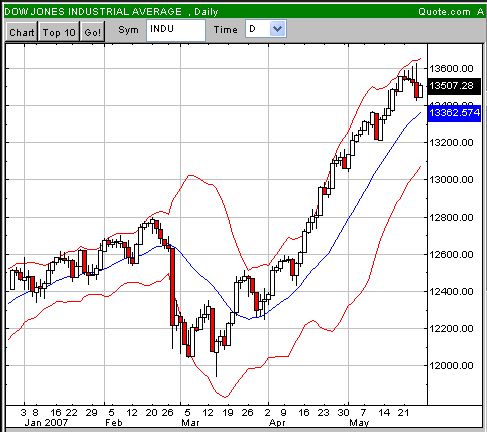The image size is (487, 432).
Task: Hit the Go! button
Action: point(92,32)
